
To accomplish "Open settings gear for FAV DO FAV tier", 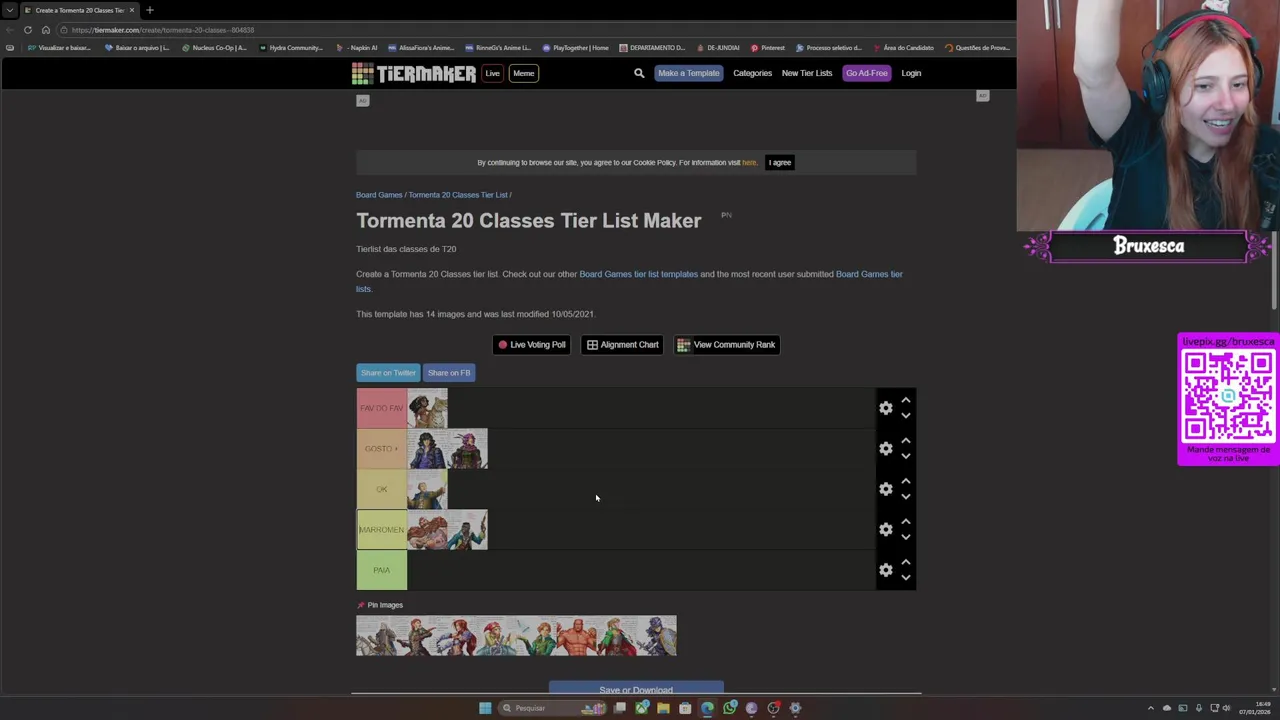I will pyautogui.click(x=886, y=408).
